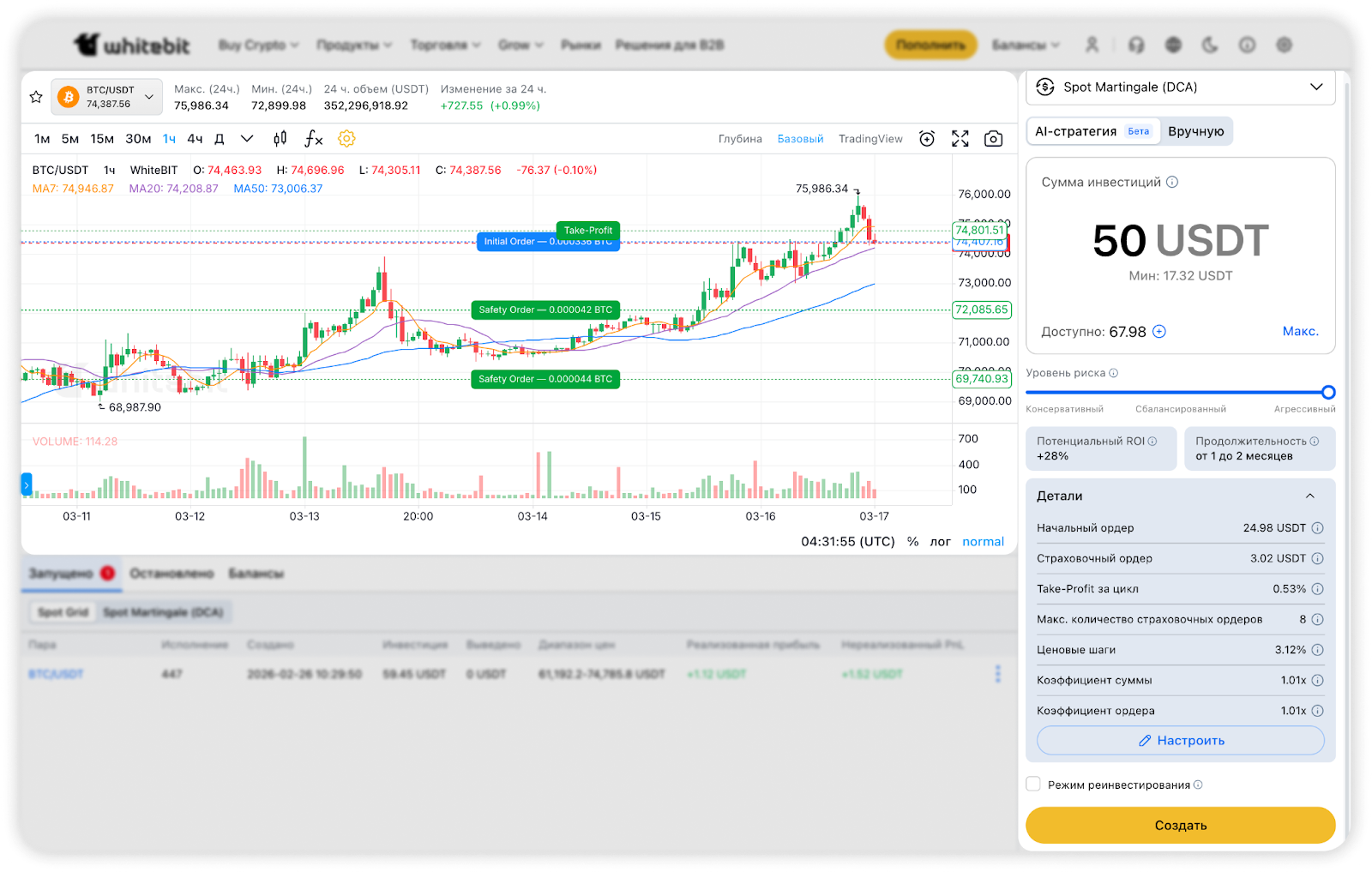Click the Создать button
This screenshot has height=872, width=1372.
point(1180,825)
